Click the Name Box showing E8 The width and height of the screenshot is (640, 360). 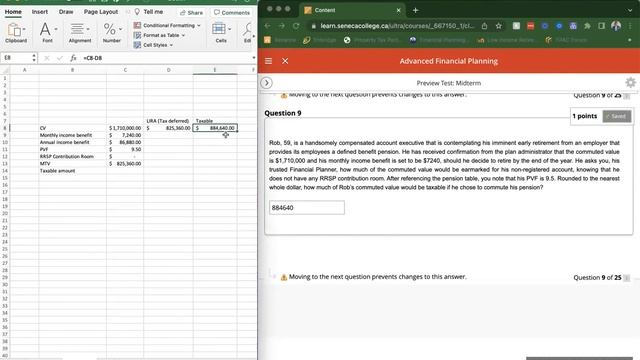tap(16, 58)
